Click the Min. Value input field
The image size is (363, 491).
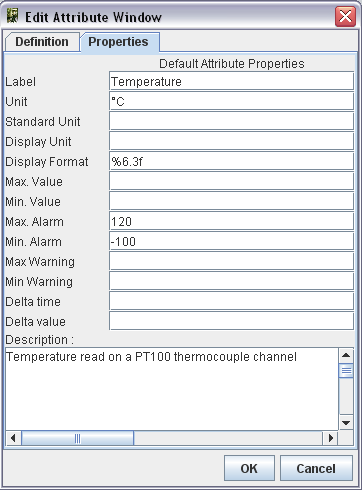232,201
